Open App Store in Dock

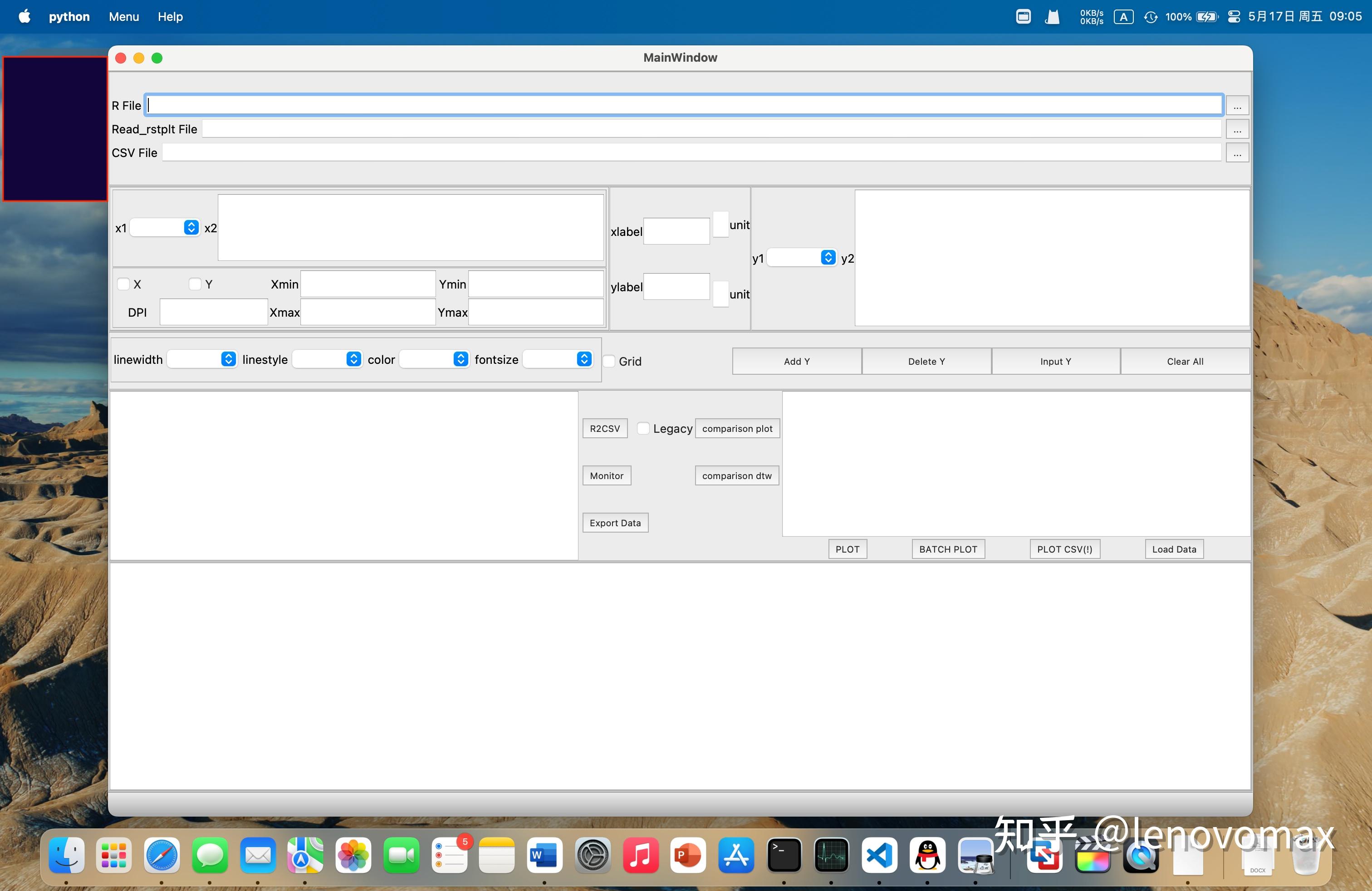pyautogui.click(x=736, y=855)
